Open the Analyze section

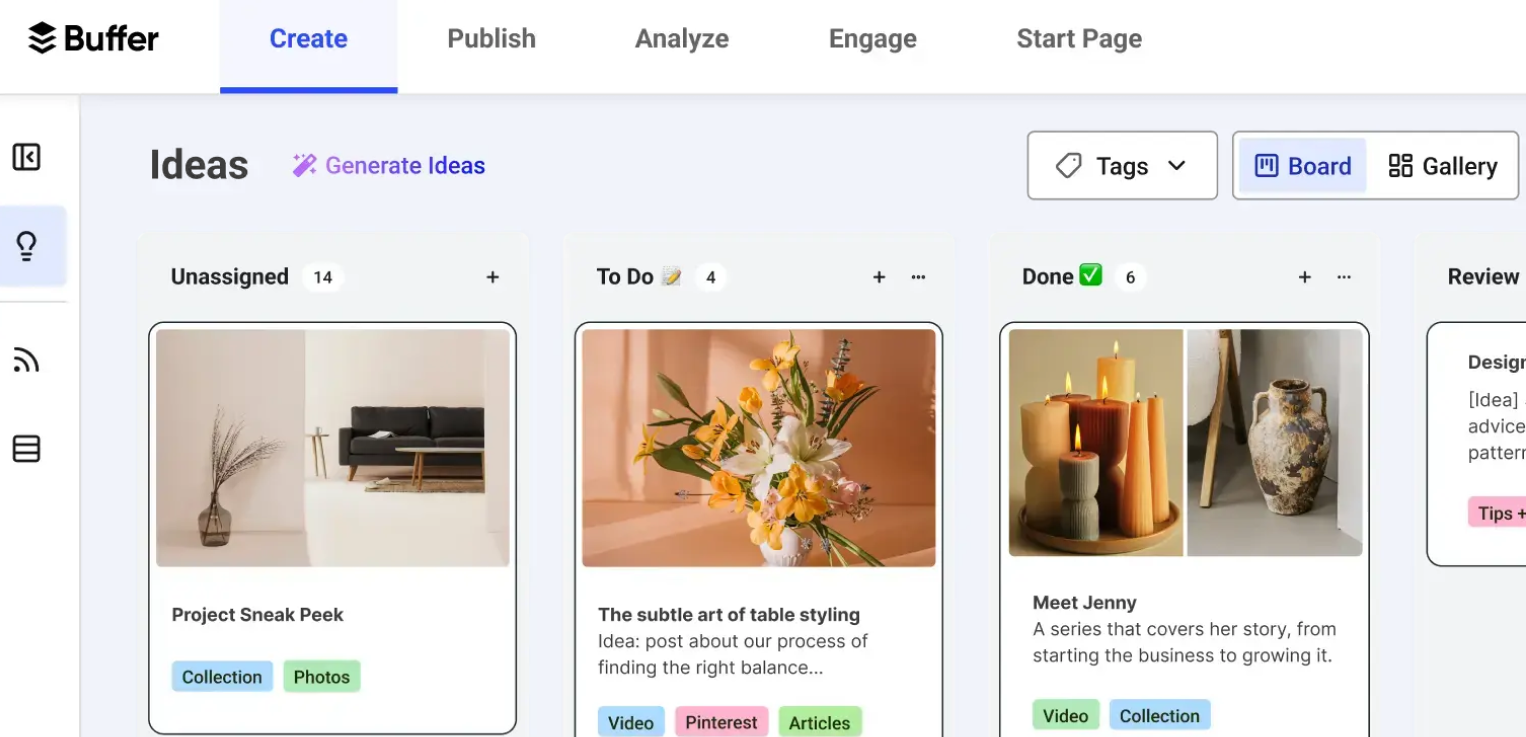click(681, 38)
